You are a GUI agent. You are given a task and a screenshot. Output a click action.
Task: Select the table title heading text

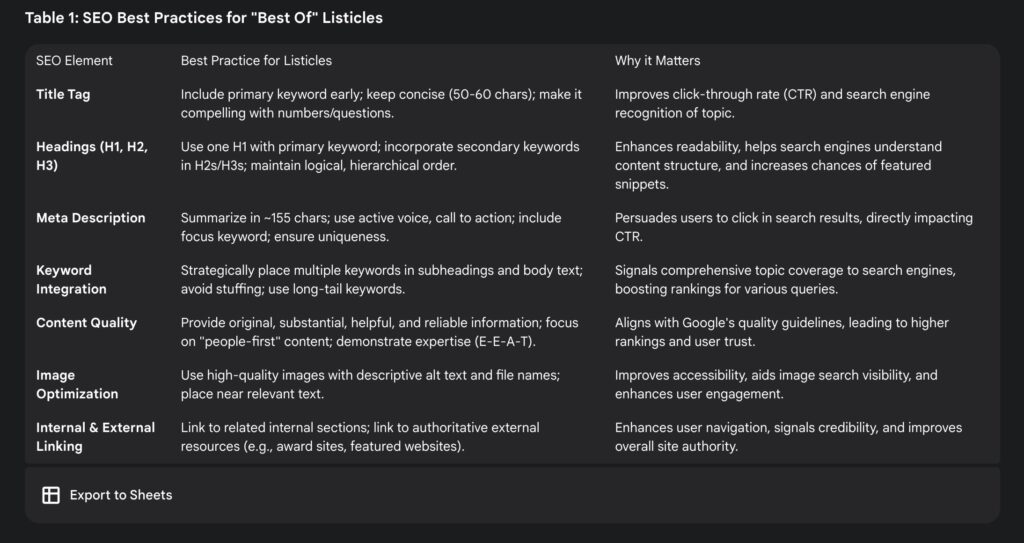pyautogui.click(x=204, y=18)
